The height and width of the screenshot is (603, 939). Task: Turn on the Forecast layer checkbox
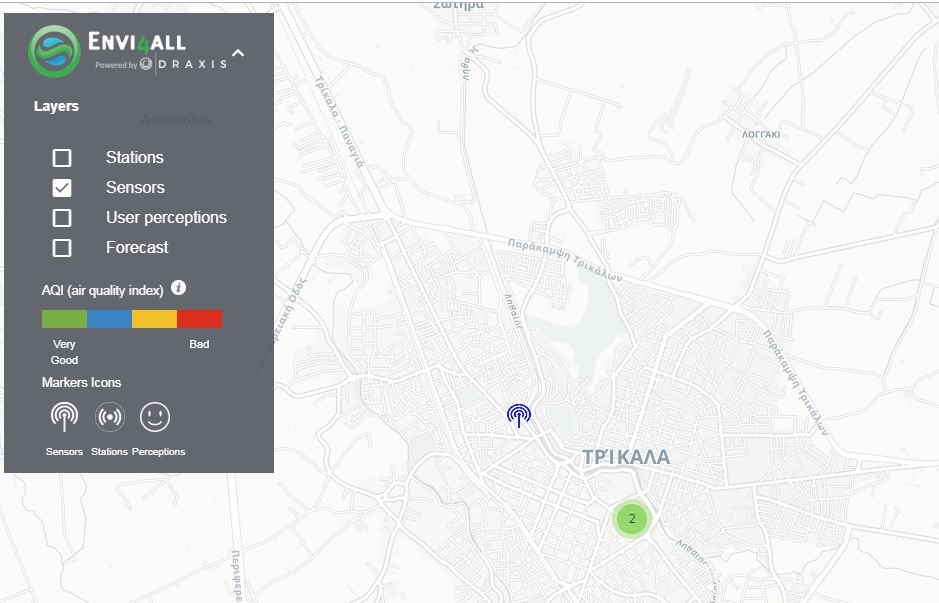click(62, 248)
